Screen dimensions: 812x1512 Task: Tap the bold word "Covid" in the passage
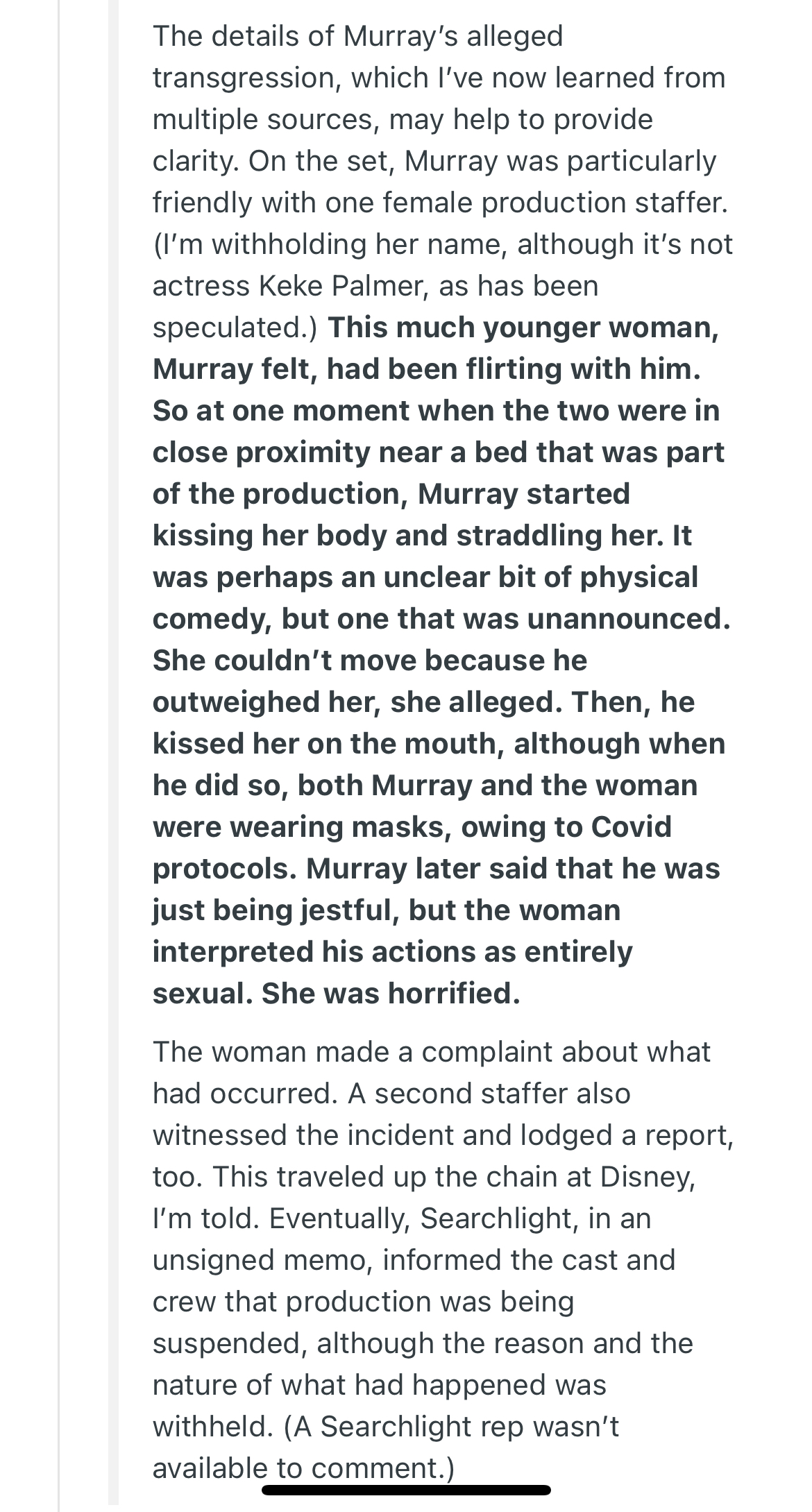pyautogui.click(x=632, y=826)
